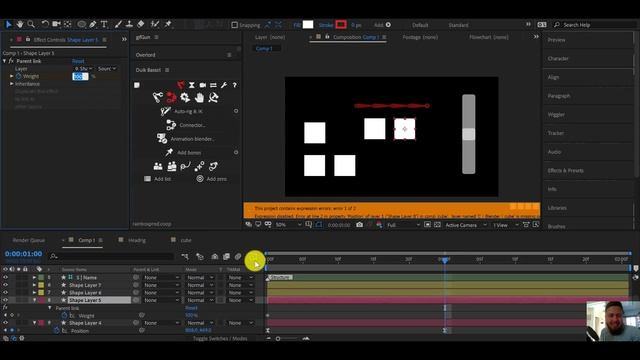The width and height of the screenshot is (640, 360).
Task: Hide Shape Layer 7 with eye toggle
Action: pos(5,285)
